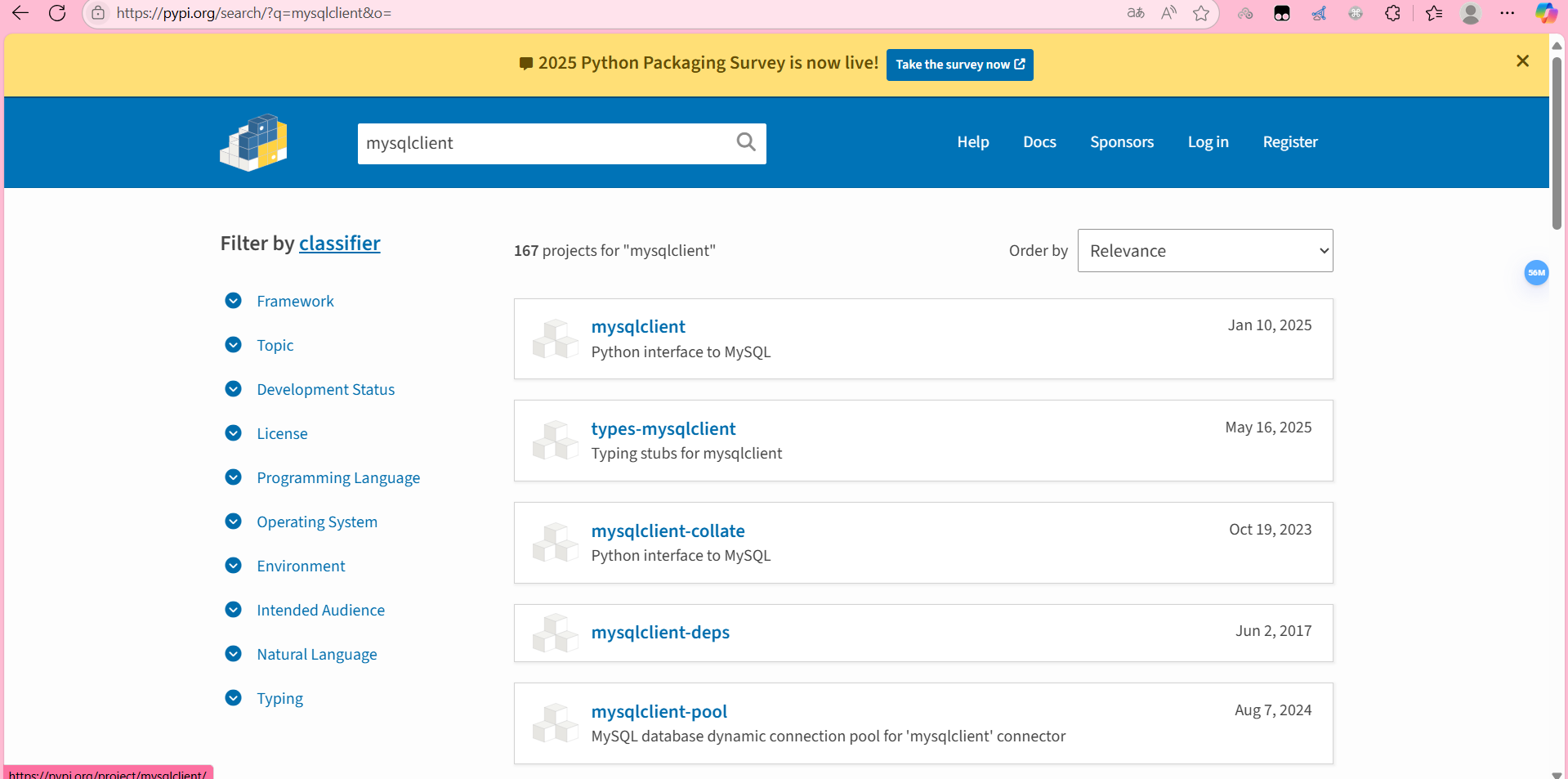Viewport: 1568px width, 779px height.
Task: Click the Jan 10, 2025 release date
Action: click(1270, 325)
